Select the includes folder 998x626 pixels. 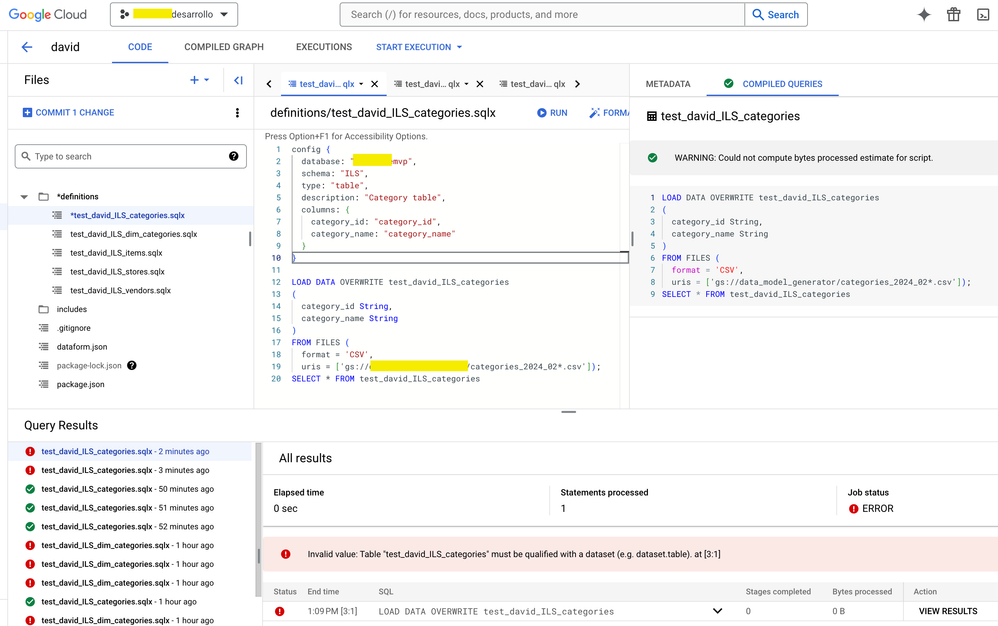(x=71, y=309)
